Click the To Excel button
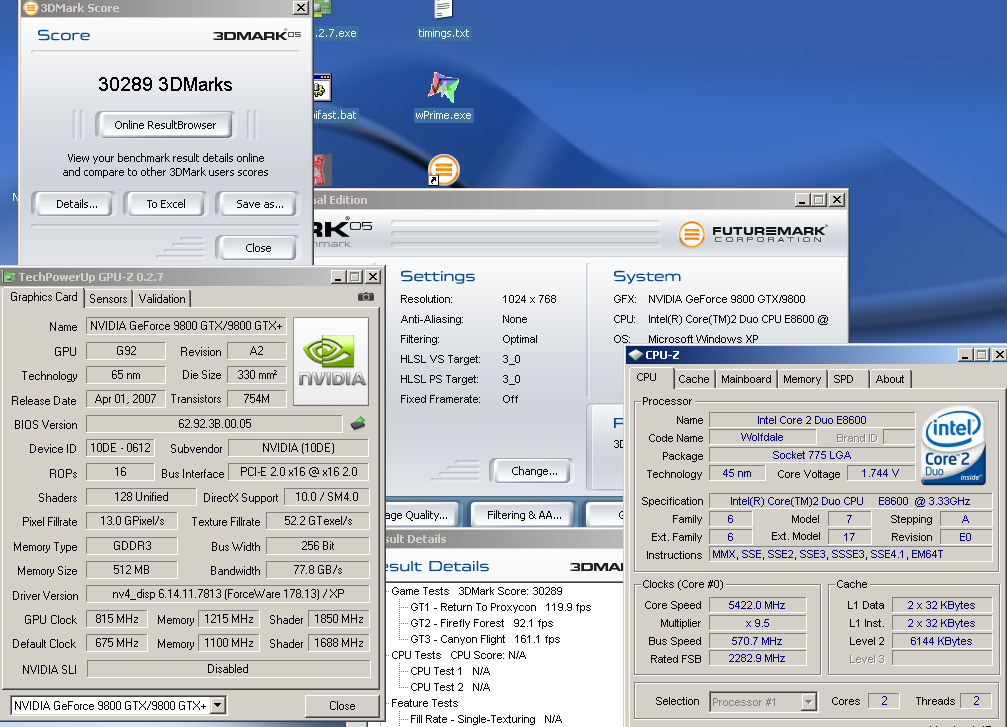This screenshot has width=1007, height=727. 166,204
